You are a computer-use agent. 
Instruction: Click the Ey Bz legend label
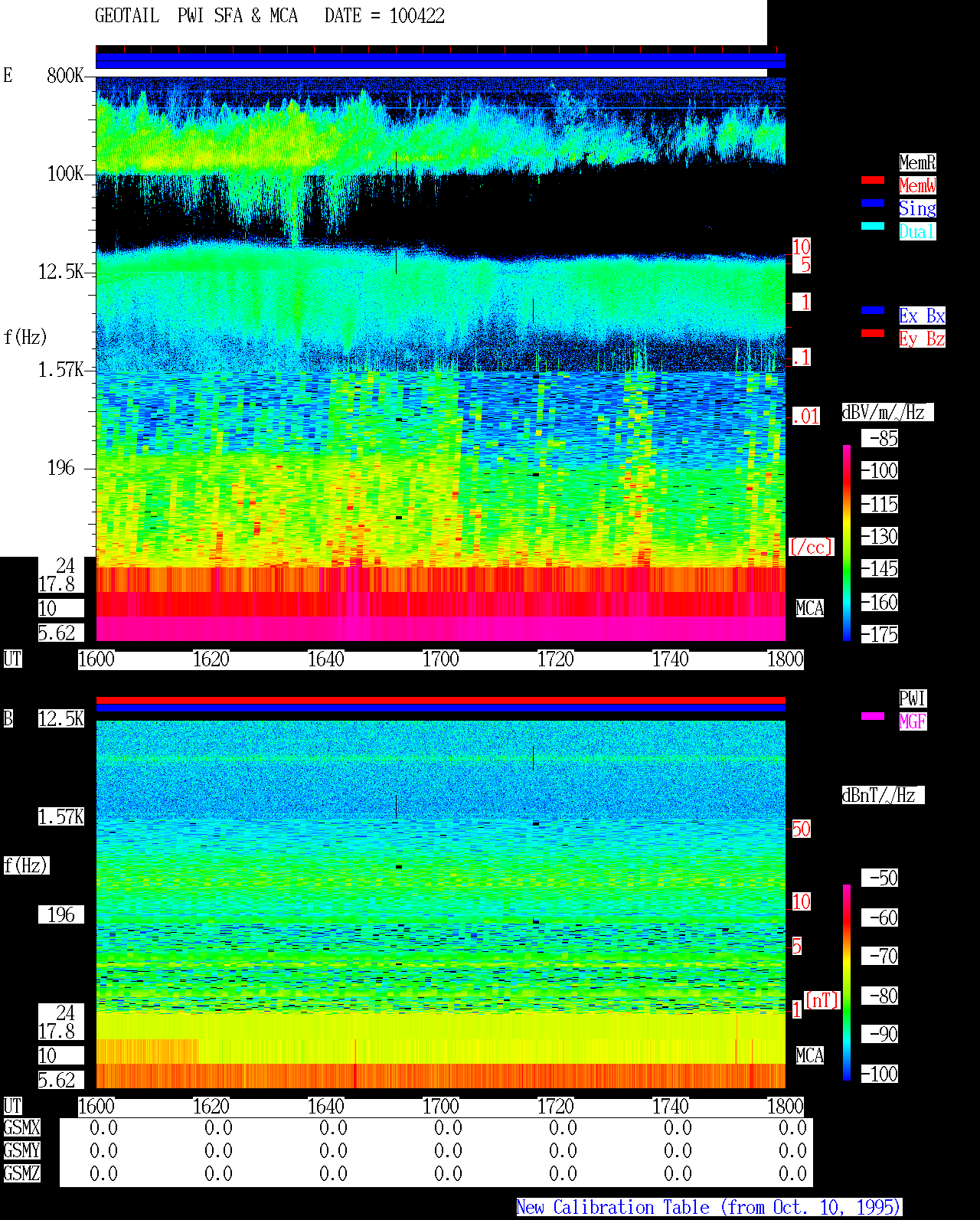(x=922, y=339)
